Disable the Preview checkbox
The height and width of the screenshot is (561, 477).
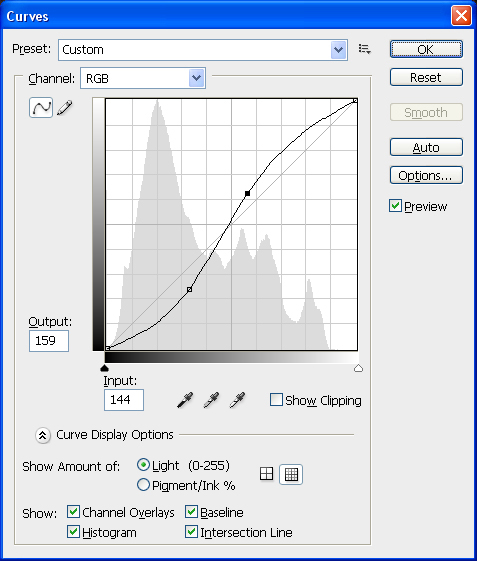tap(395, 206)
